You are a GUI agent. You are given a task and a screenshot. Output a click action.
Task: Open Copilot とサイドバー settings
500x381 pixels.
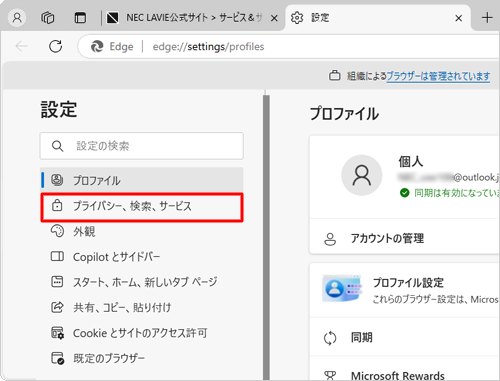click(142, 257)
